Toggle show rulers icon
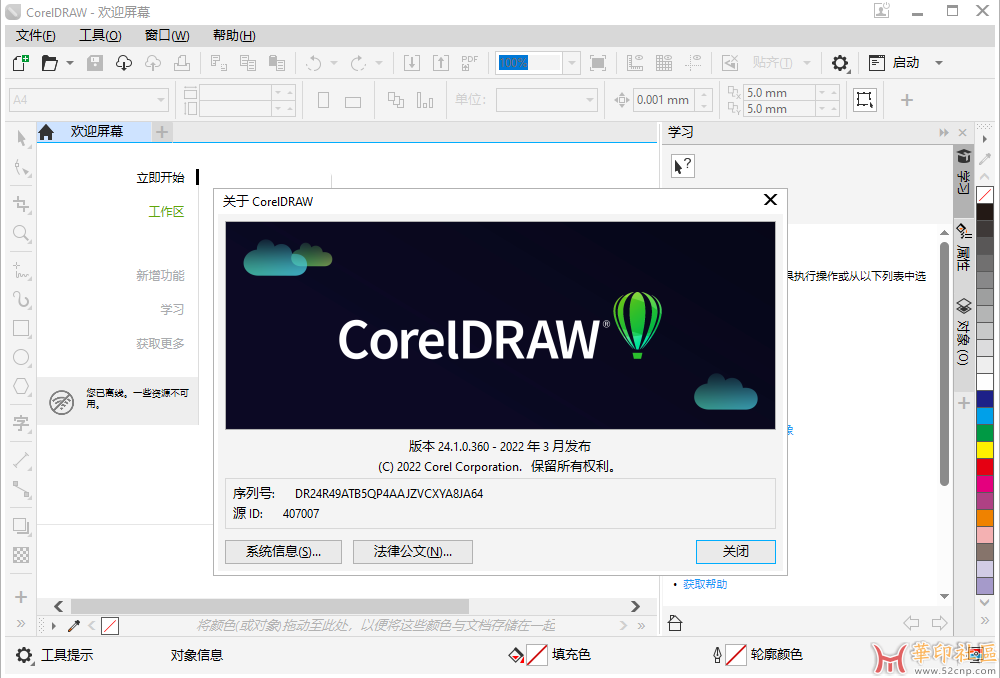Image resolution: width=1000 pixels, height=678 pixels. pyautogui.click(x=635, y=63)
